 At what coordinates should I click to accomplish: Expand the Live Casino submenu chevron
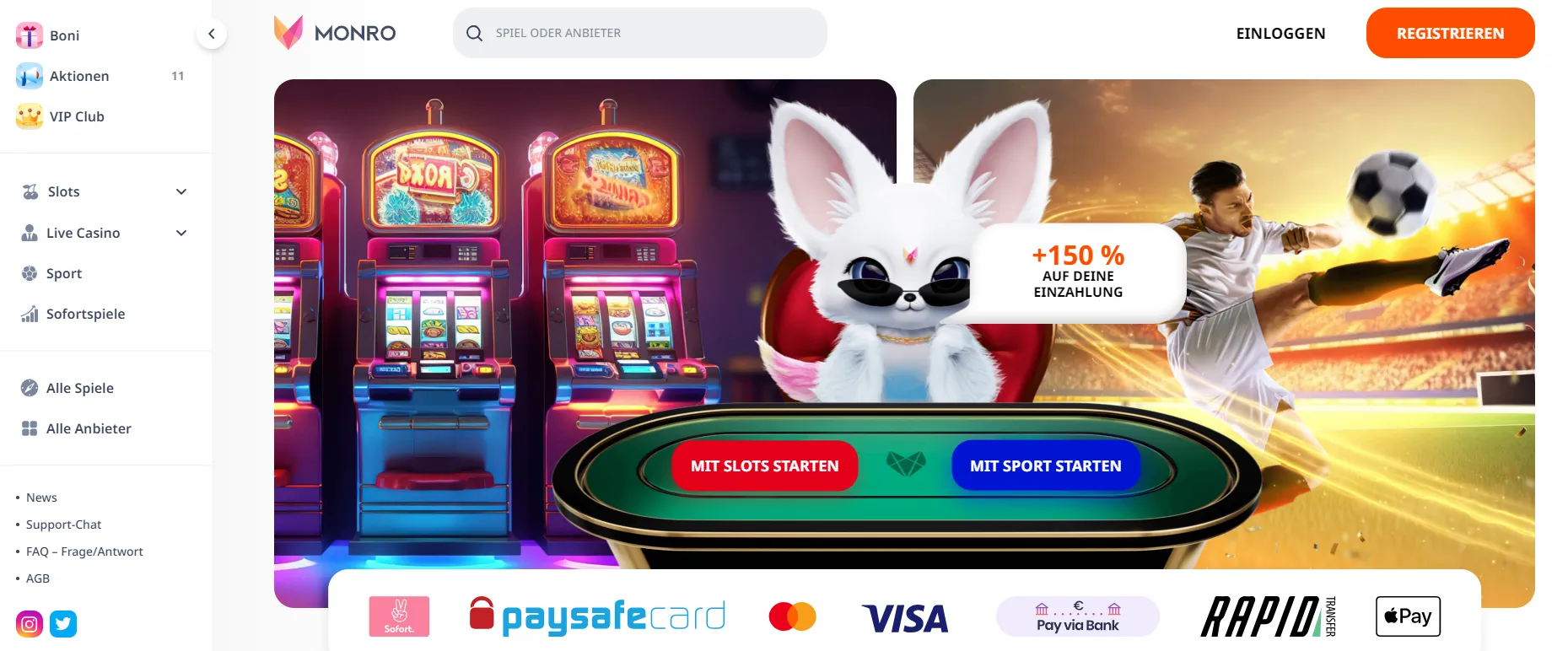click(181, 233)
